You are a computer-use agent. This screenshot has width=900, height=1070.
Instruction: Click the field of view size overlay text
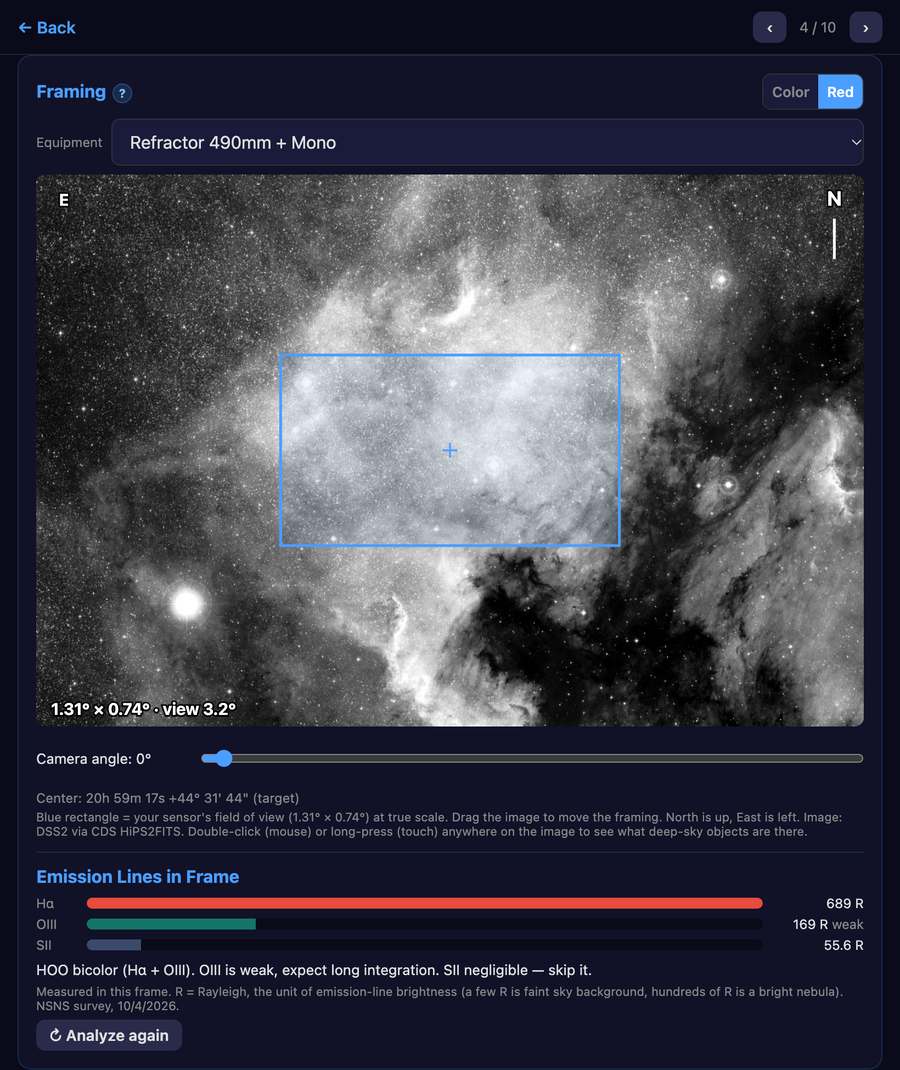(x=143, y=709)
